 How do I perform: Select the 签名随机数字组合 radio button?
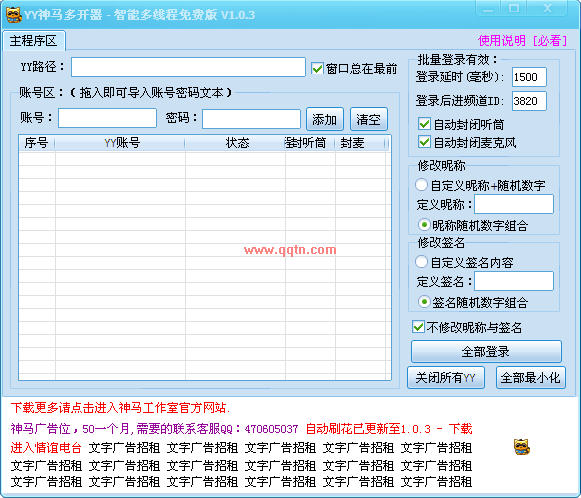(424, 302)
